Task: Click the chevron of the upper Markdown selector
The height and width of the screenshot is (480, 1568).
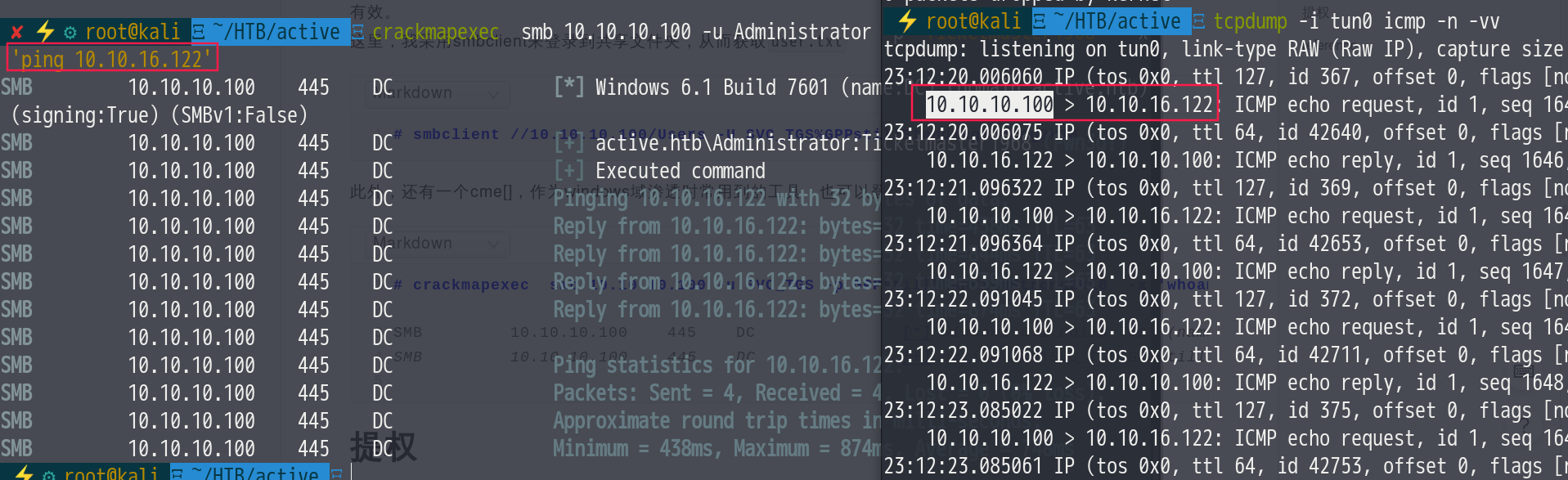Action: point(493,95)
